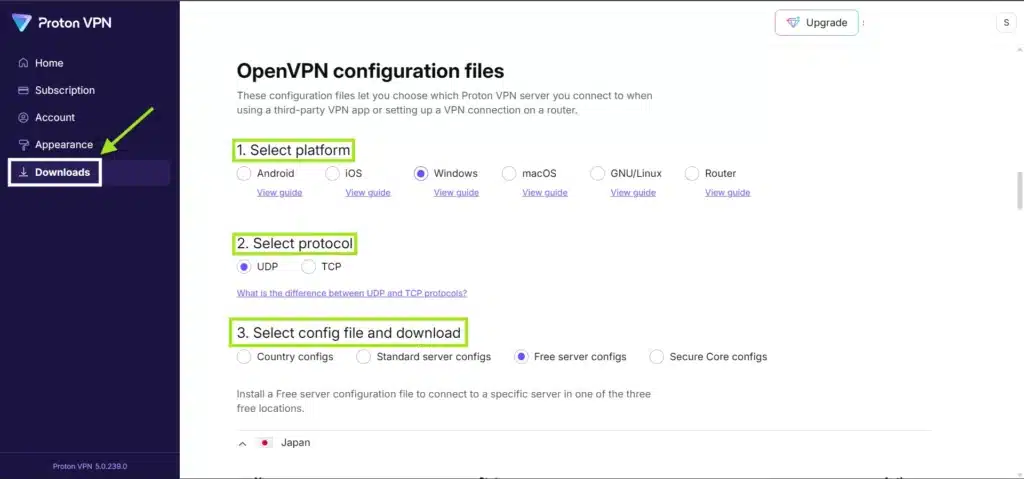Choose the TCP protocol
This screenshot has width=1024, height=479.
[x=308, y=267]
